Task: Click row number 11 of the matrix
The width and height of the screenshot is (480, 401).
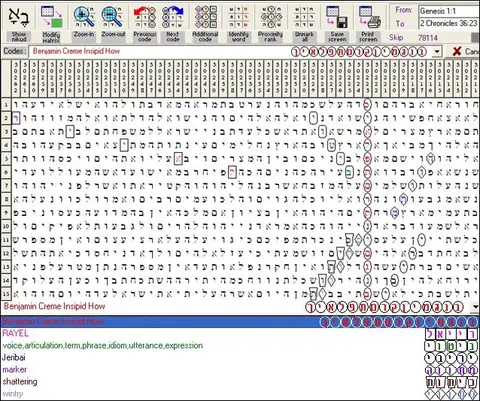Action: click(6, 240)
